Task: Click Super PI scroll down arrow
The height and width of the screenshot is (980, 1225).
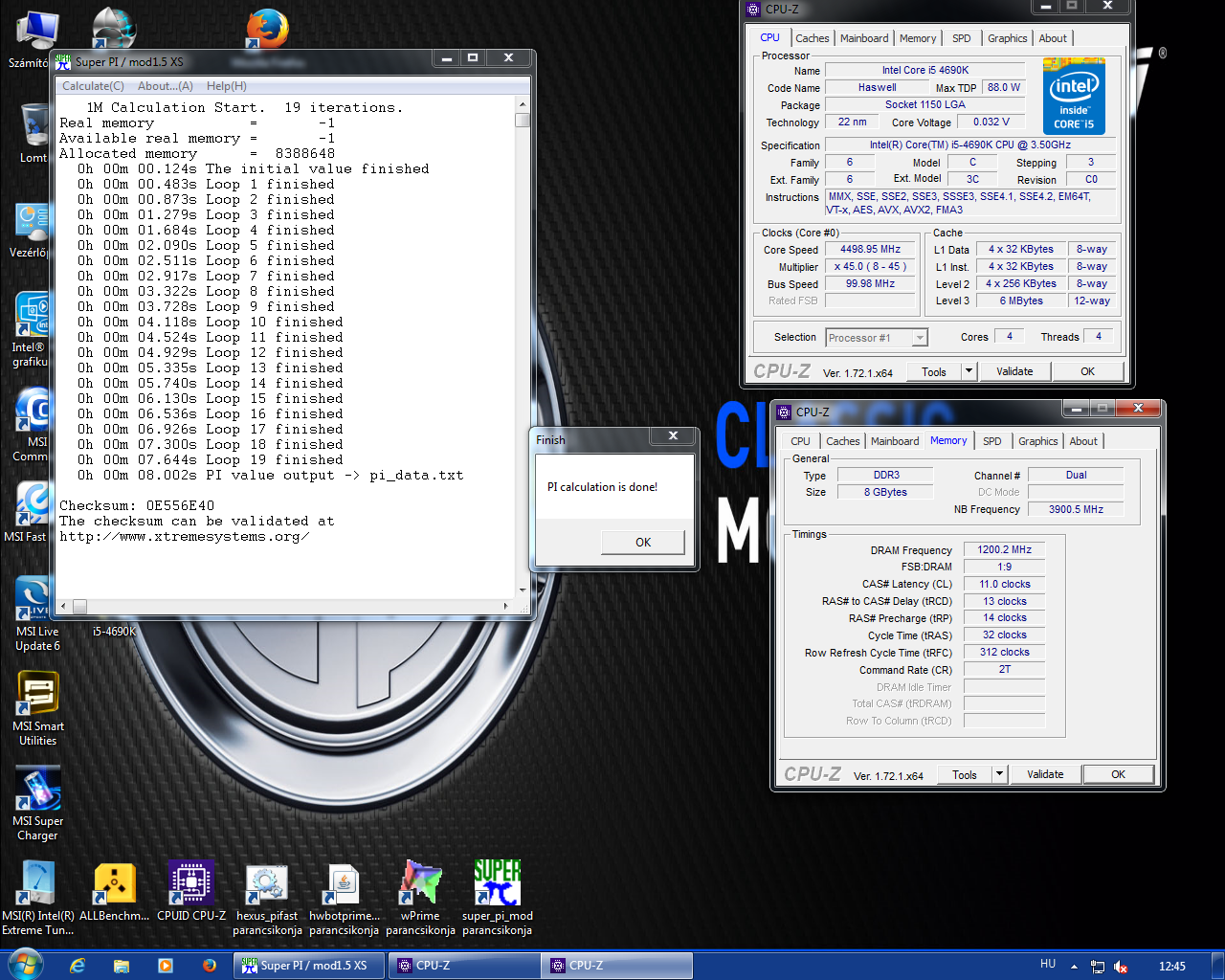Action: (523, 590)
